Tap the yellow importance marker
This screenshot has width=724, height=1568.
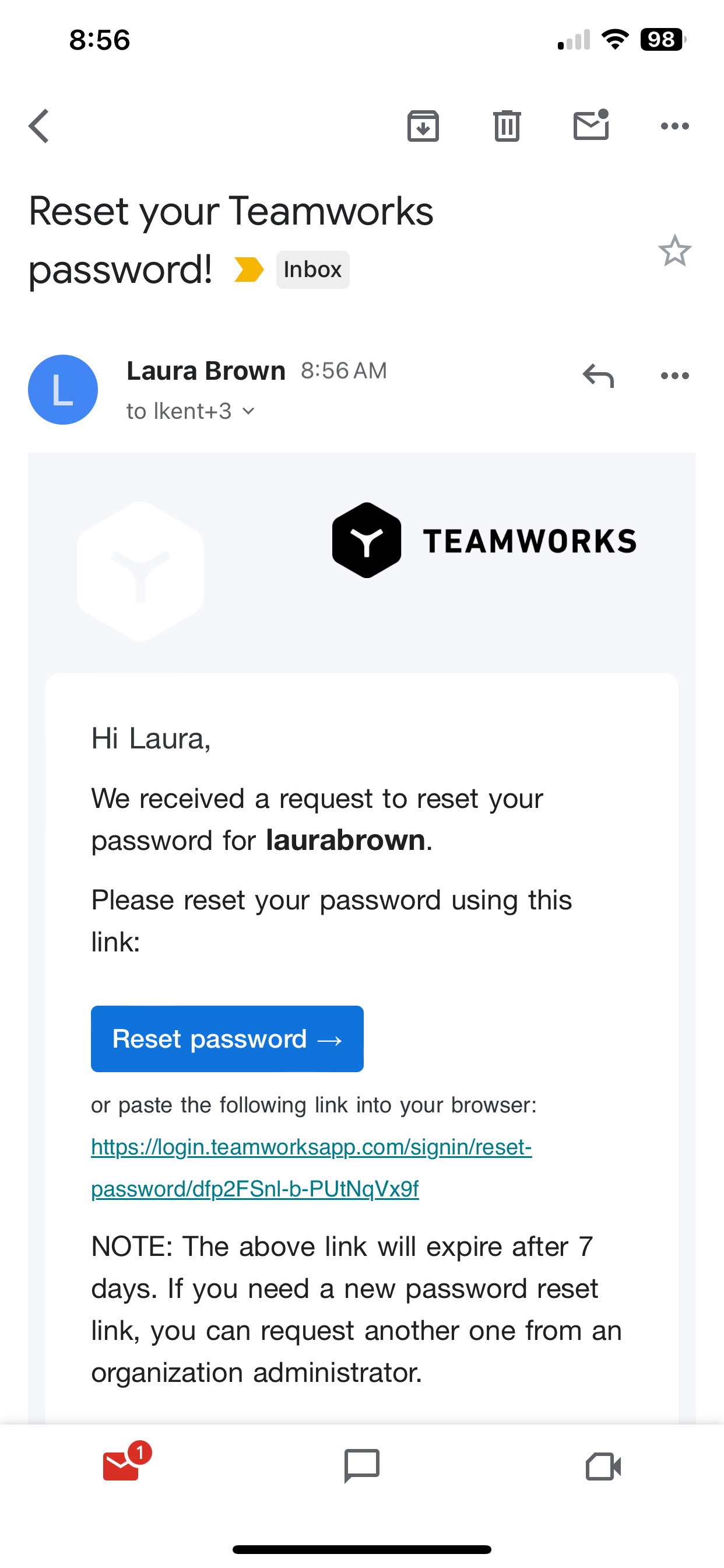(249, 268)
